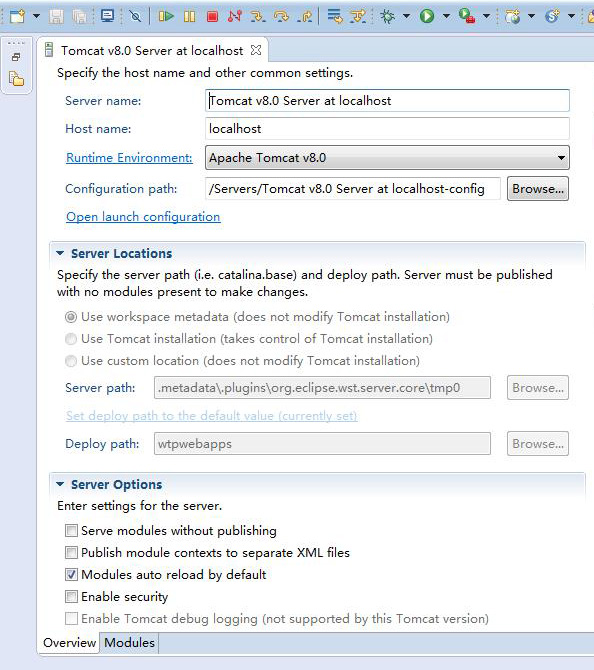Screen dimensions: 594x670
Task: Click the New Dynamic Web Project icon
Action: (512, 17)
